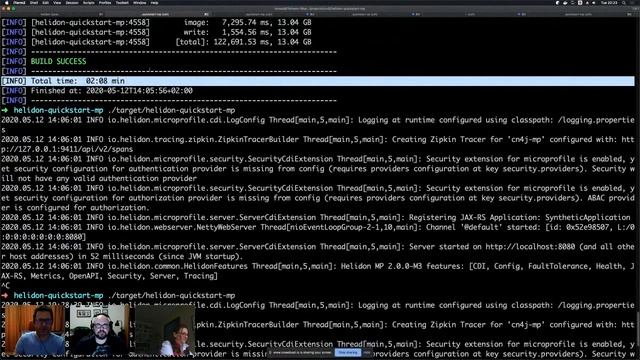Select the highlighted Total time 02:08 min line
Image resolution: width=640 pixels, height=360 pixels.
click(x=318, y=81)
